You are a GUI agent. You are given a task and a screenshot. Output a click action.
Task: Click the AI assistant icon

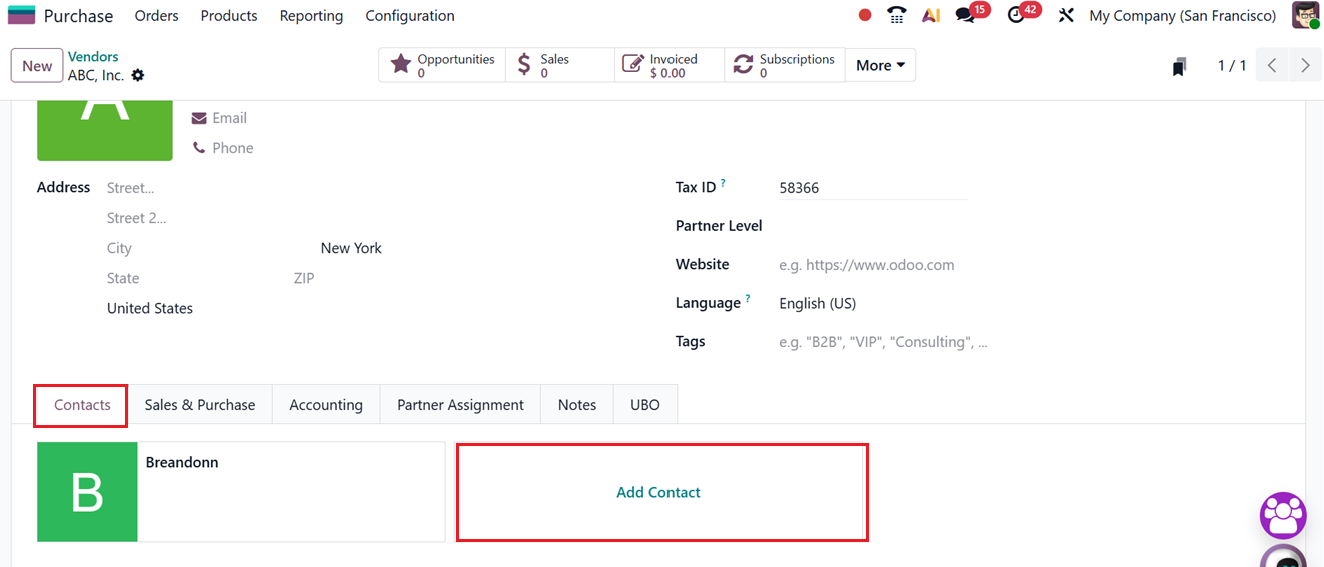931,15
